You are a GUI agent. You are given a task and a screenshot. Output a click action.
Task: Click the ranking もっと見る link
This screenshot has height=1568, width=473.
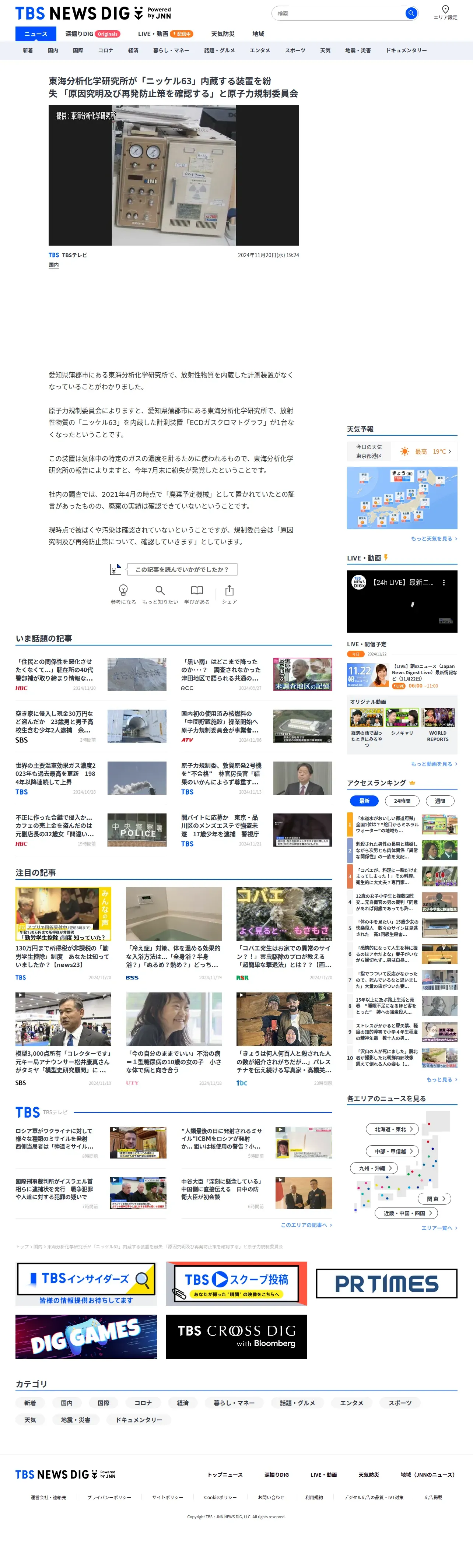442,1079
